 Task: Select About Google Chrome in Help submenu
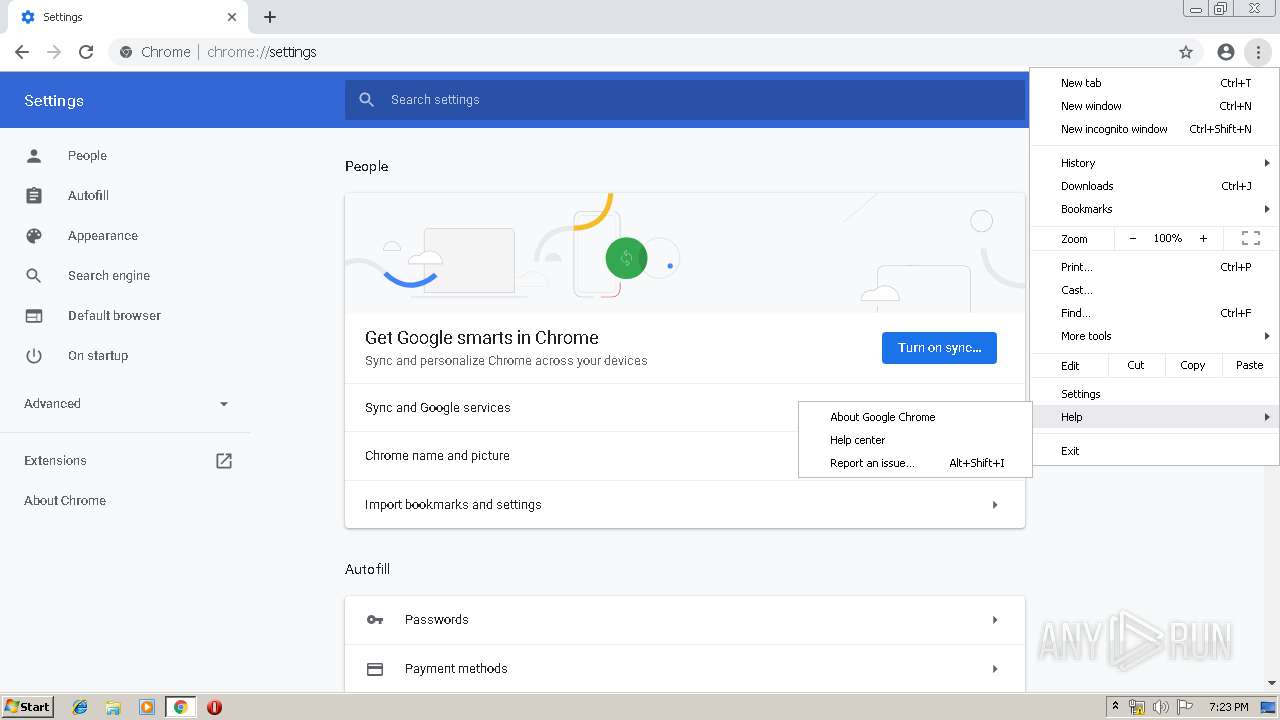pyautogui.click(x=915, y=417)
